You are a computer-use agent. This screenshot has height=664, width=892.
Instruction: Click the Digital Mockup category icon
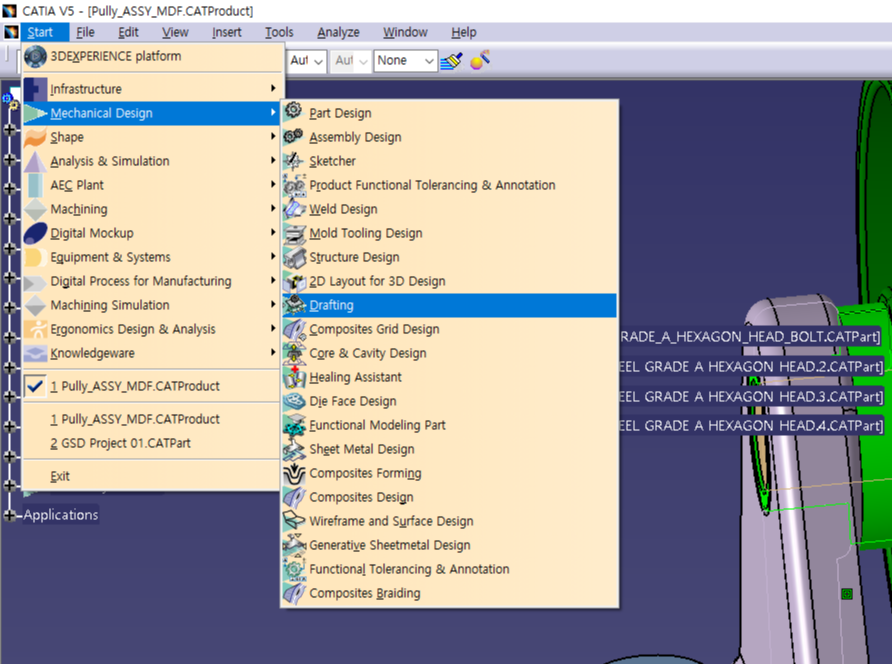pos(35,233)
